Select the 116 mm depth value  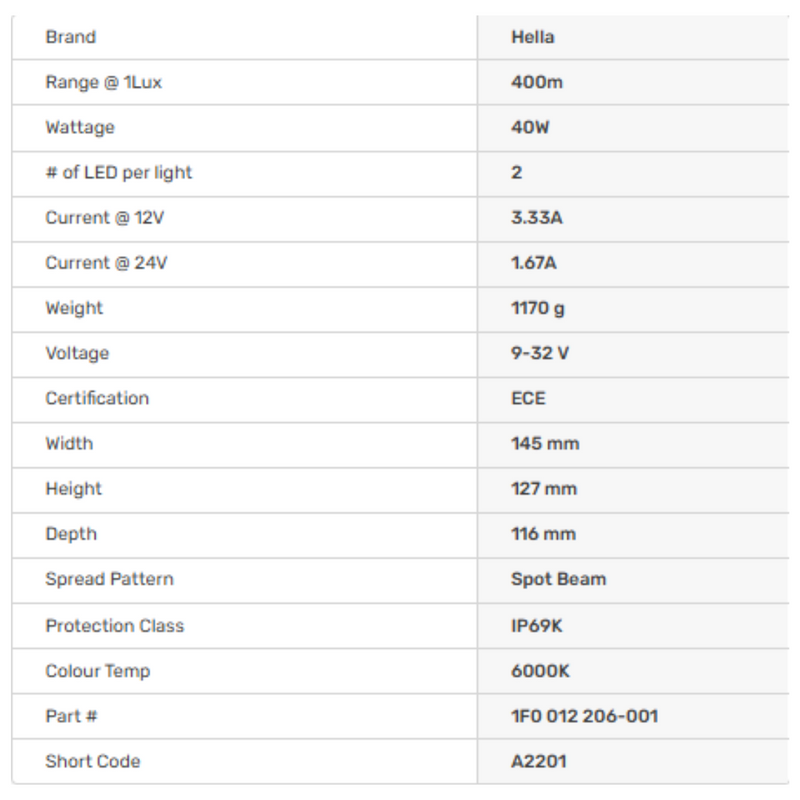pyautogui.click(x=544, y=534)
